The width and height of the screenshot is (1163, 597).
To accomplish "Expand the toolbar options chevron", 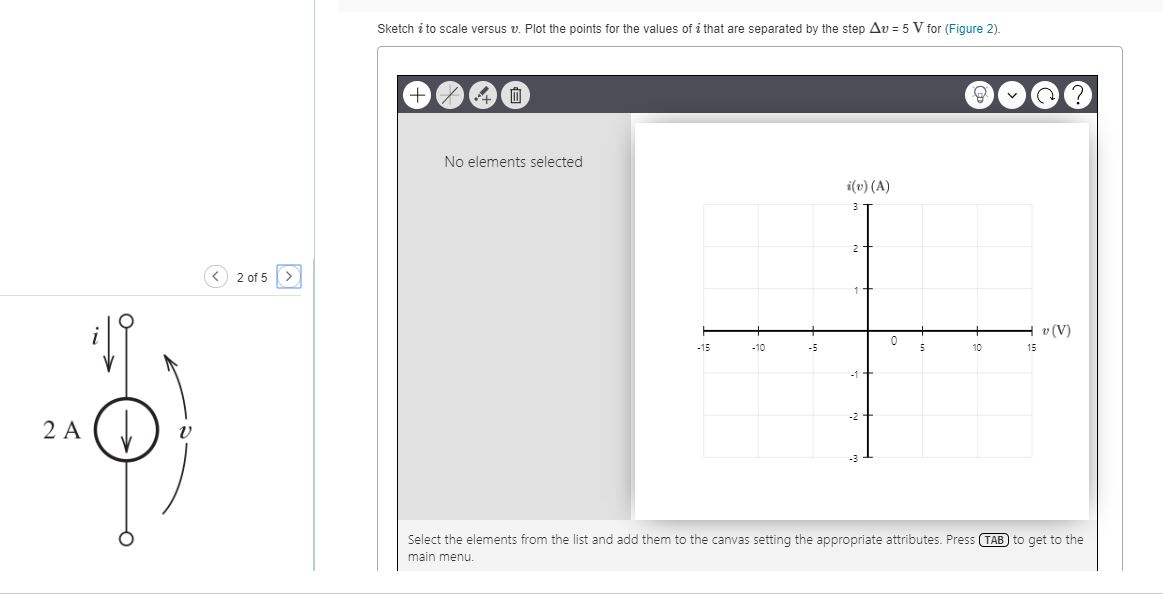I will click(x=1012, y=93).
